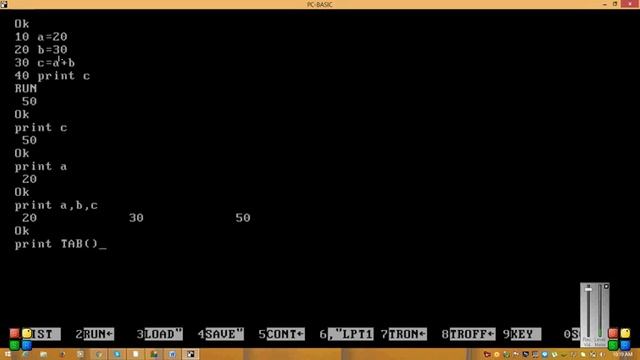Viewport: 640px width, 360px height.
Task: Click the taskbar clock
Action: [x=622, y=355]
